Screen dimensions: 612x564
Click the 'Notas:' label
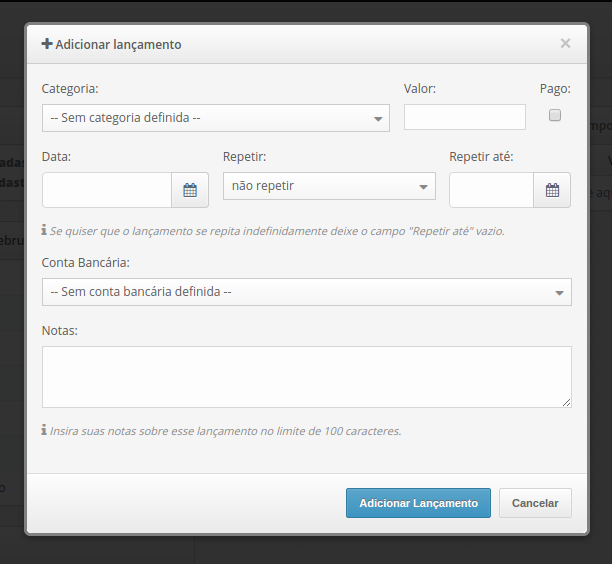point(59,331)
